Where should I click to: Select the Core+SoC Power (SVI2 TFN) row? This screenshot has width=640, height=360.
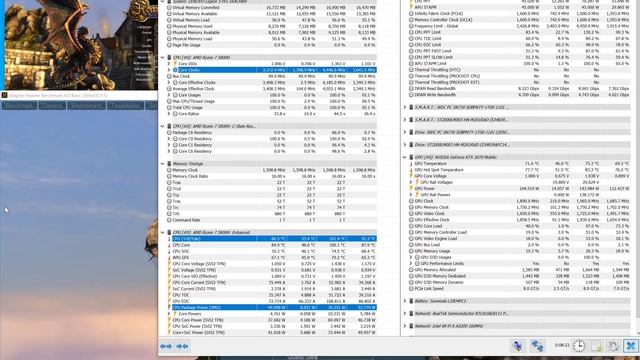271,333
